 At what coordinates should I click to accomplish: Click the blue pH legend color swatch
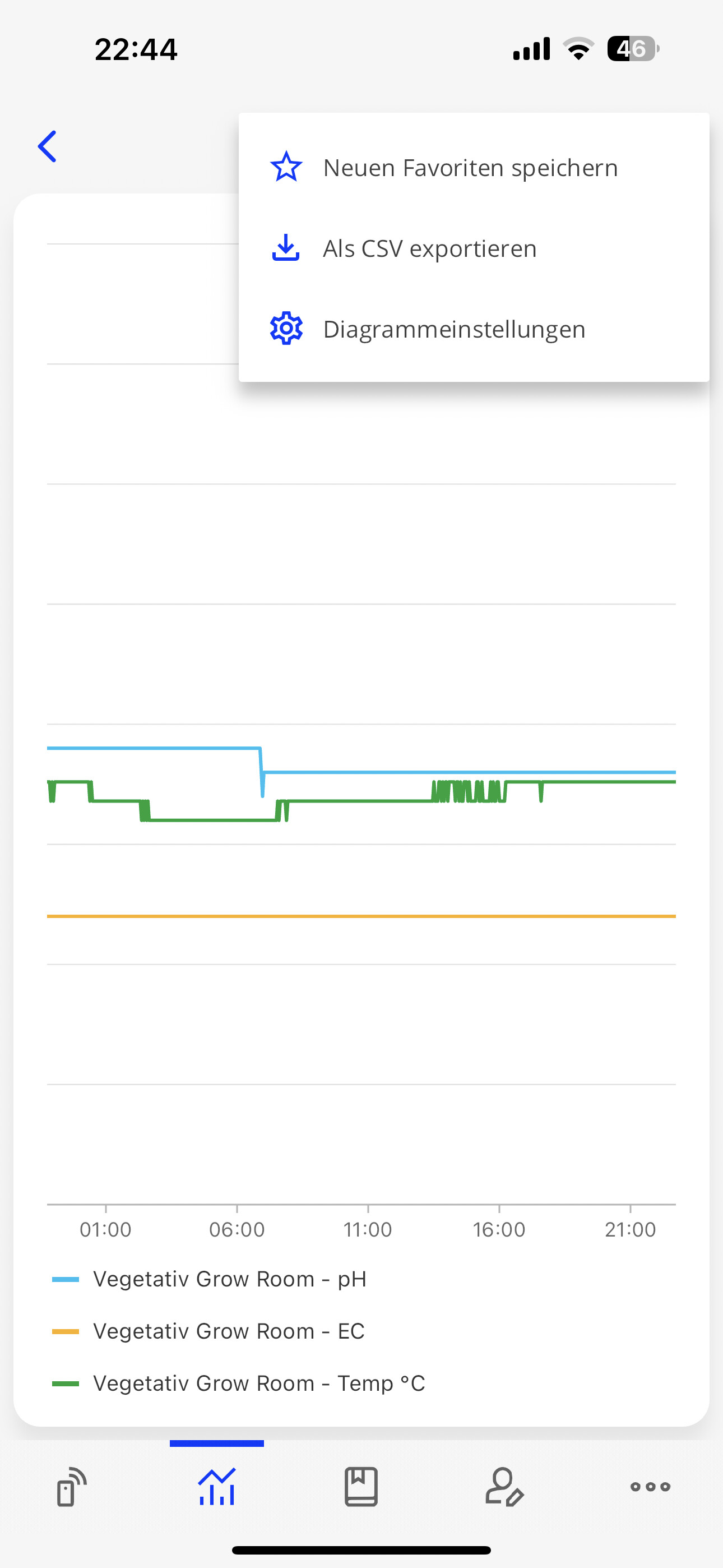[66, 1280]
